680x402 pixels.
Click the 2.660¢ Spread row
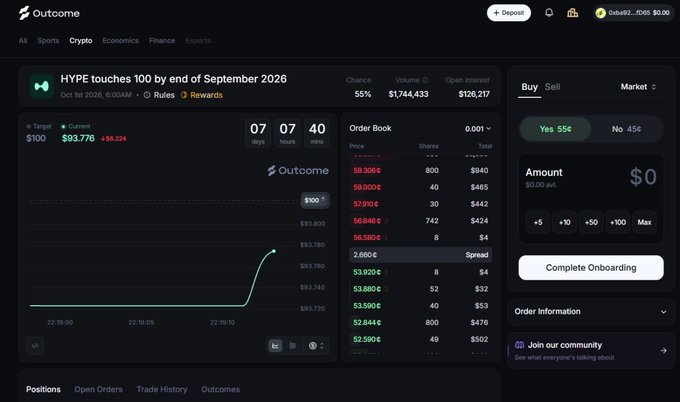click(420, 255)
